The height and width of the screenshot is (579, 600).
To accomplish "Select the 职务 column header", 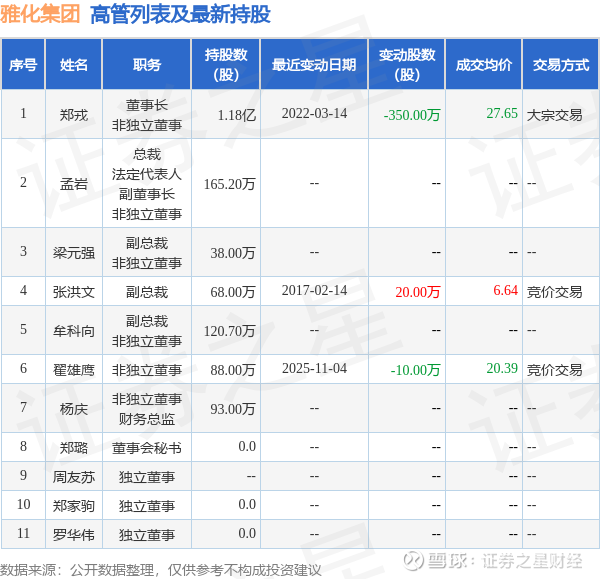I will [x=147, y=65].
